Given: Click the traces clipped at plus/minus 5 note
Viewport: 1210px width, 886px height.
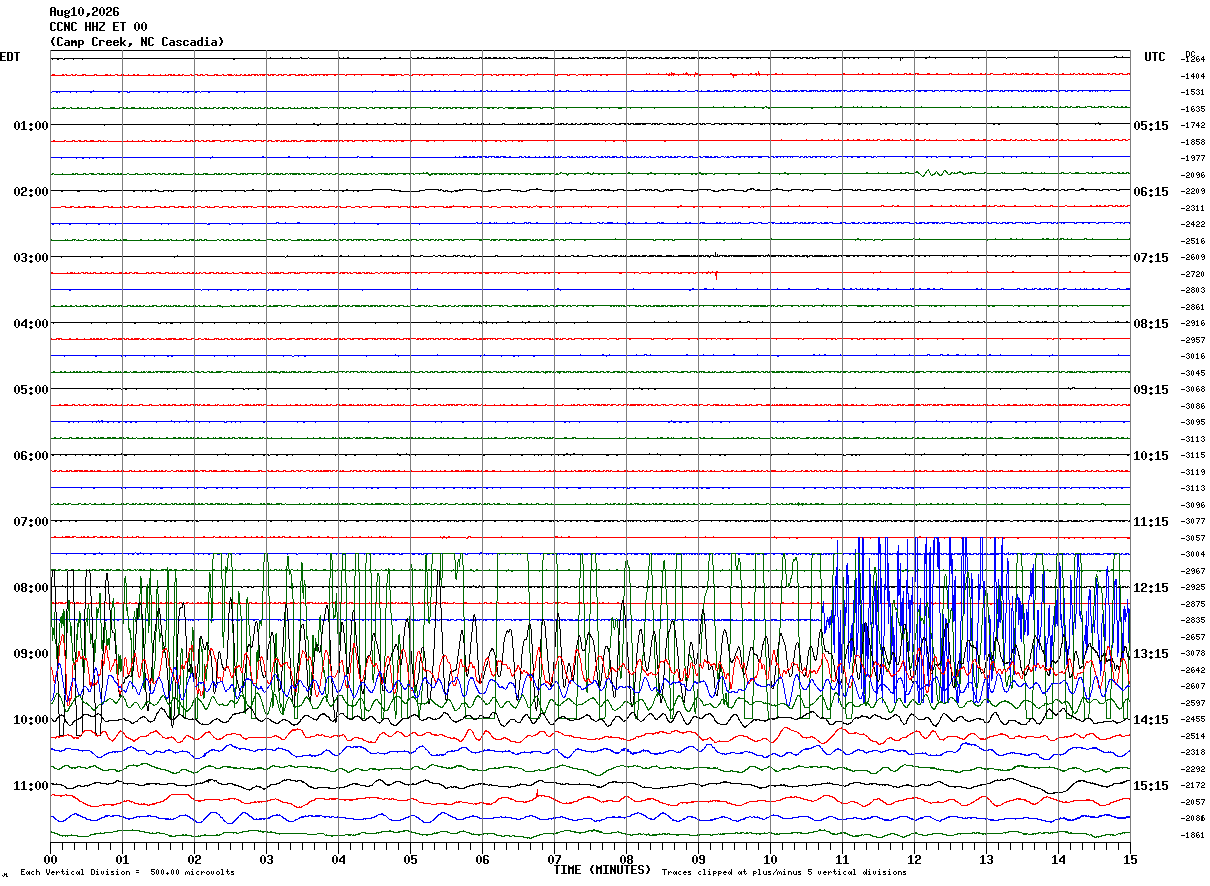Looking at the screenshot, I should [784, 873].
